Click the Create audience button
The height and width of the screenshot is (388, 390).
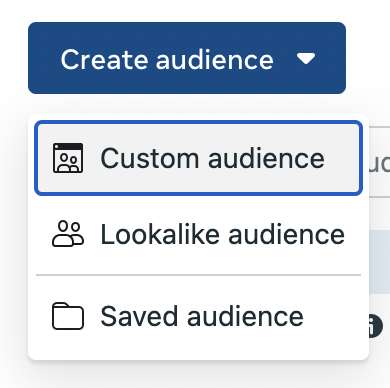(x=187, y=58)
